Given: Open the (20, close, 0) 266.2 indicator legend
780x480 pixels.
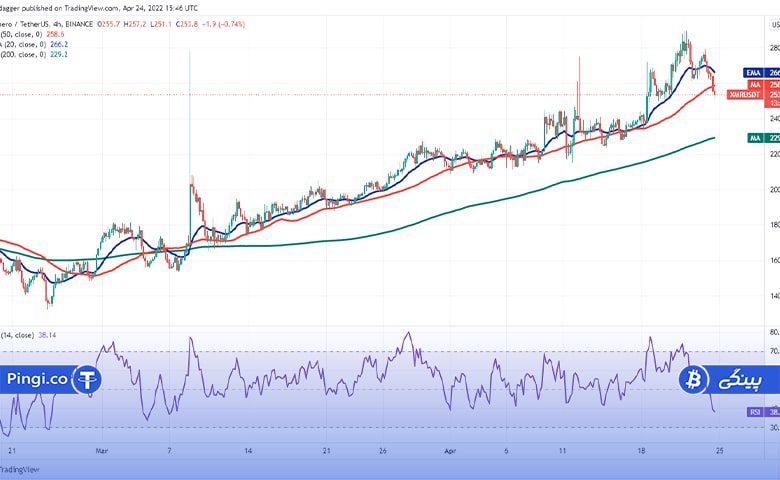Looking at the screenshot, I should pos(34,44).
